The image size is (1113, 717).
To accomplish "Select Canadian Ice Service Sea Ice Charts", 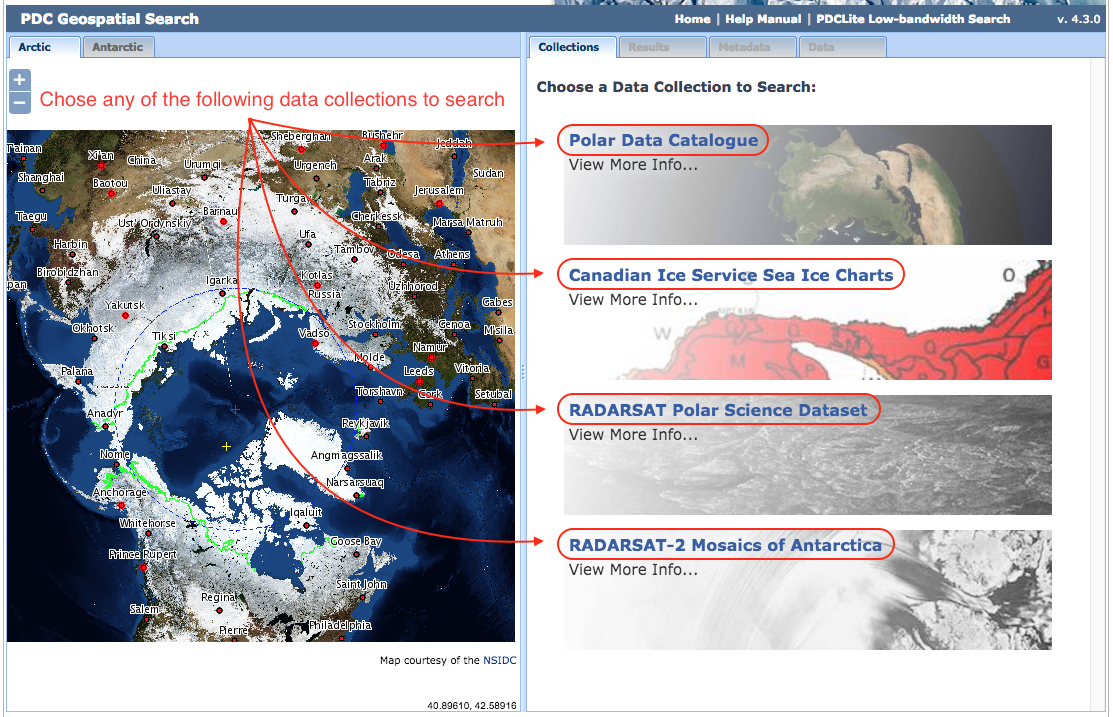I will click(730, 275).
